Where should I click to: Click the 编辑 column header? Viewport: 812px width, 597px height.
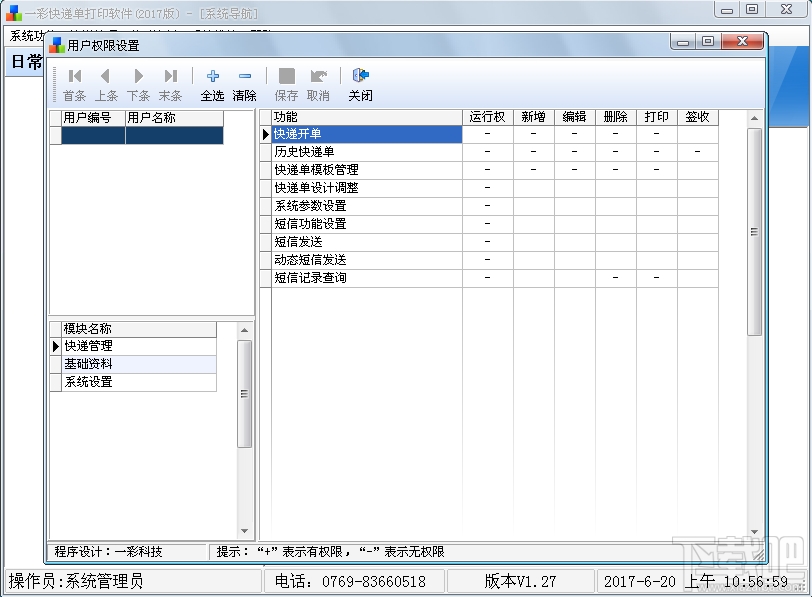click(575, 118)
